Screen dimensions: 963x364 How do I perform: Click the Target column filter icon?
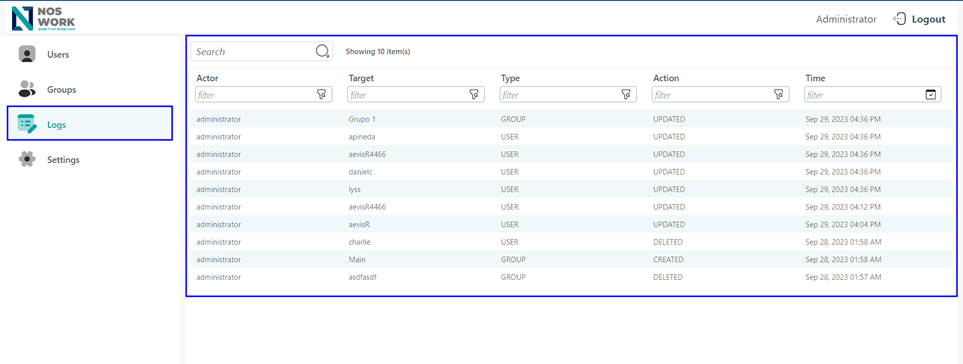tap(474, 95)
